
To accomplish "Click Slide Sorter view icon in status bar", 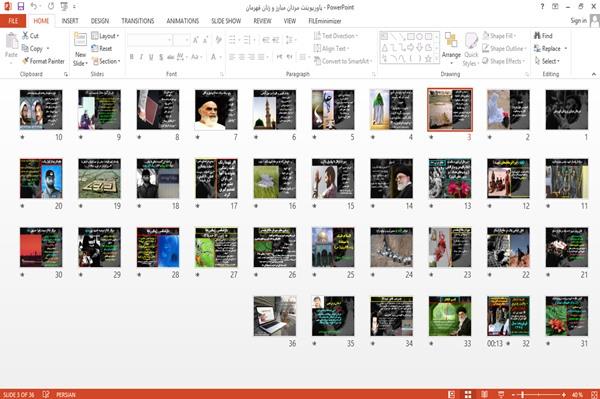I will pyautogui.click(x=468, y=394).
